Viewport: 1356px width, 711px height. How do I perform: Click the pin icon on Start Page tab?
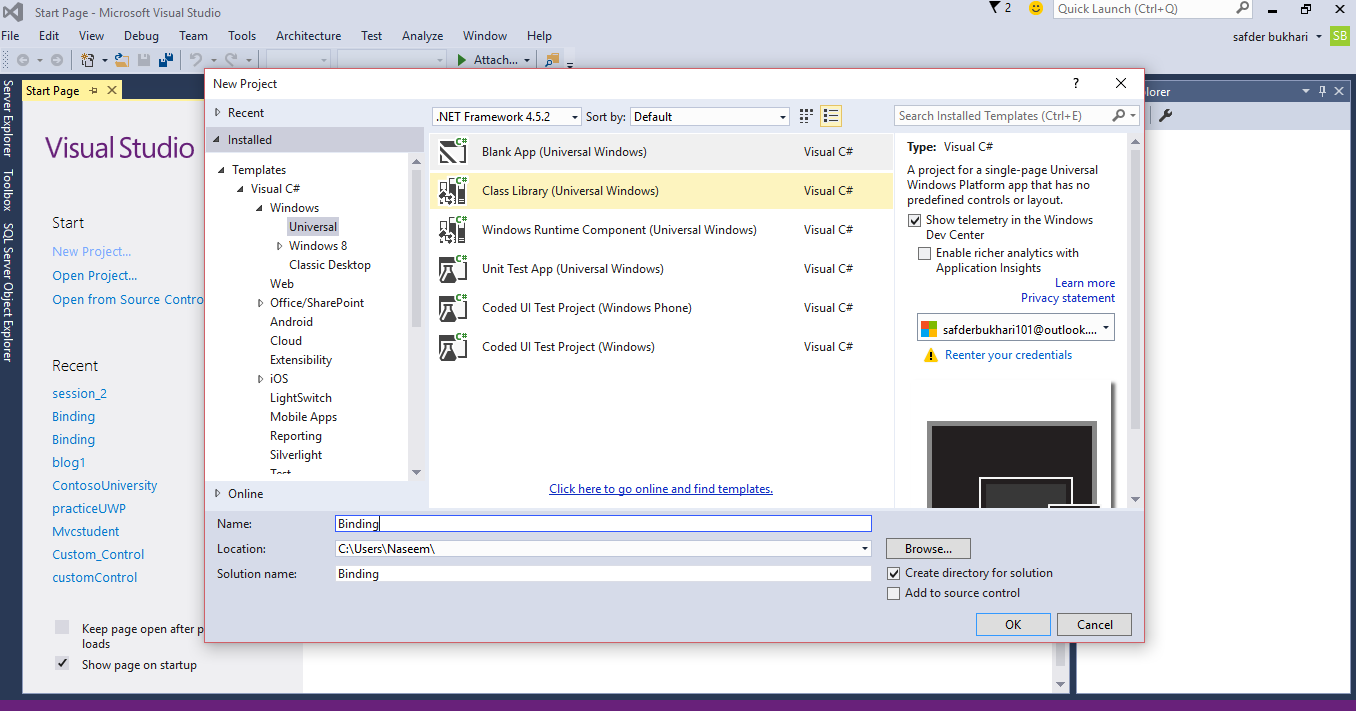point(94,90)
